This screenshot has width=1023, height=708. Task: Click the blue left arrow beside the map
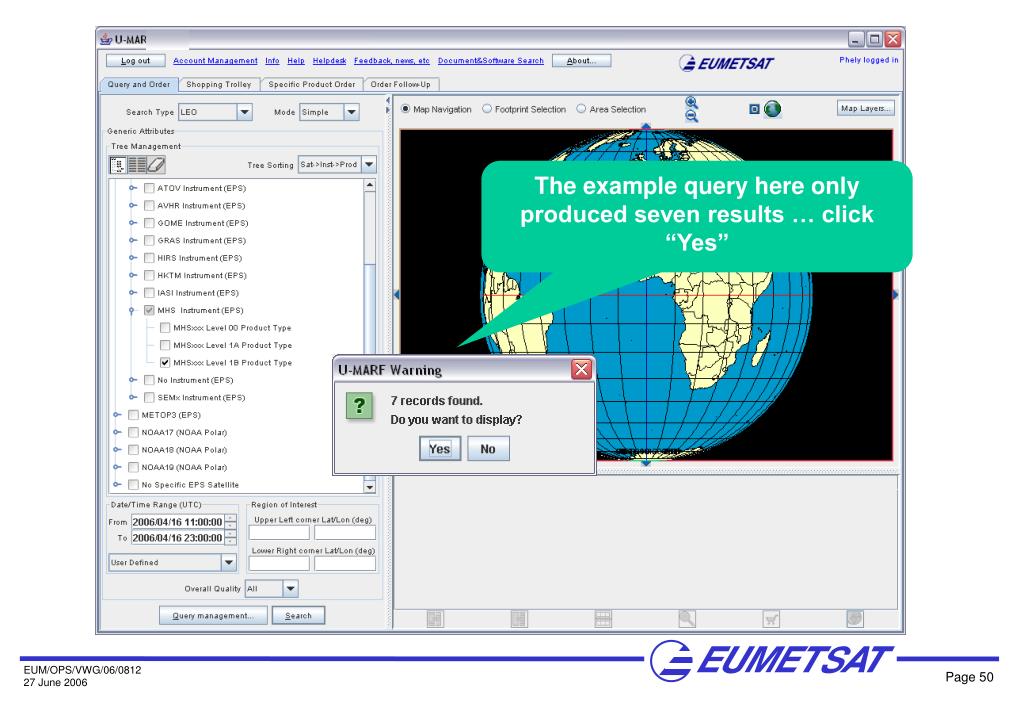click(x=397, y=295)
